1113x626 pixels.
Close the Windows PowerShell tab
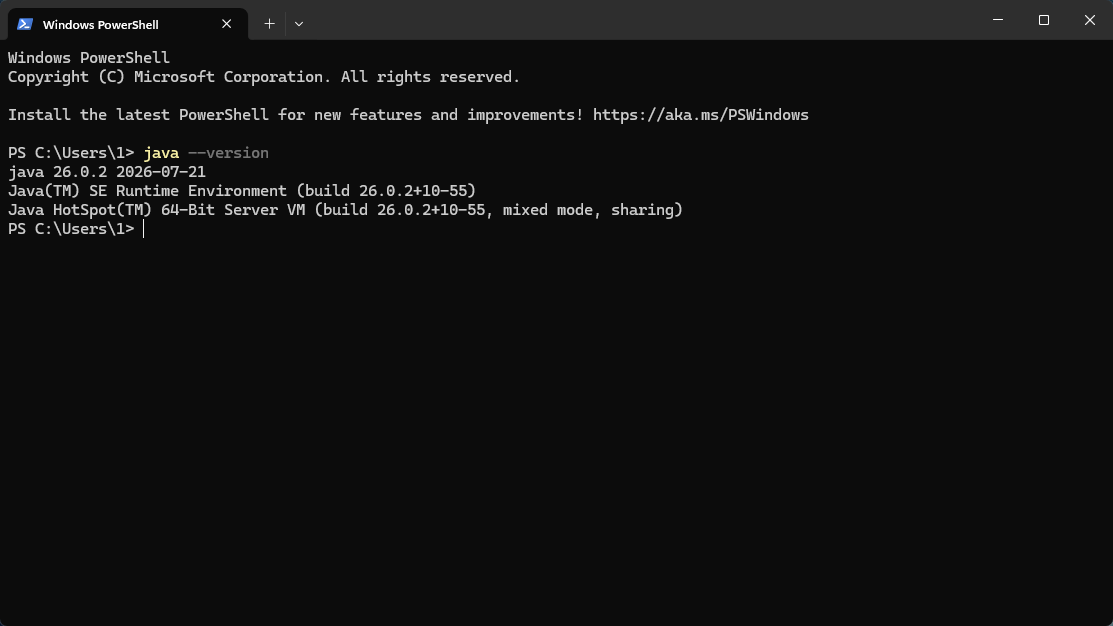(226, 24)
